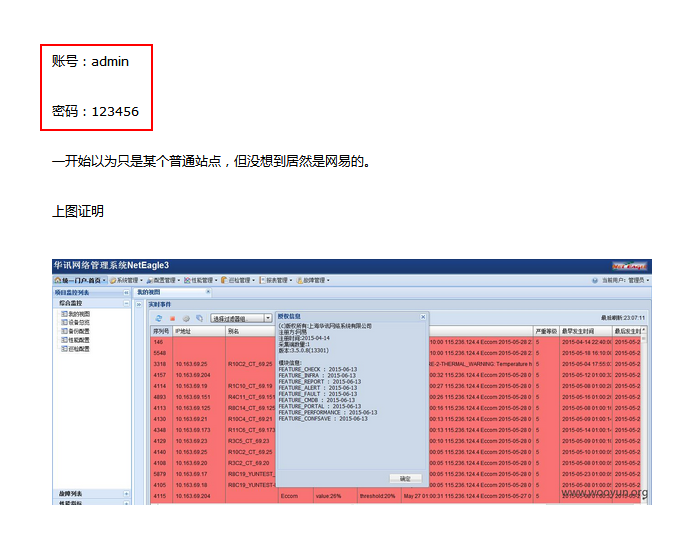Click the refresh icon in 实时事件 toolbar
Screen dimensions: 692x533
coord(159,318)
